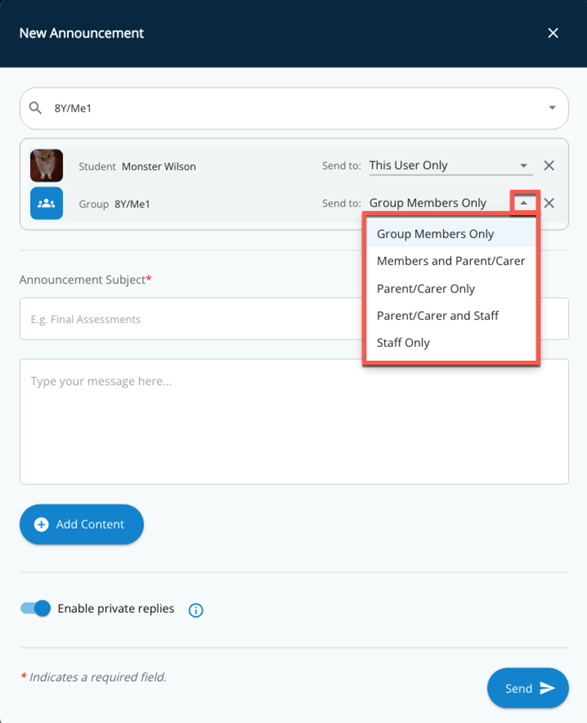Expand the recipient search dropdown arrow

pyautogui.click(x=552, y=108)
